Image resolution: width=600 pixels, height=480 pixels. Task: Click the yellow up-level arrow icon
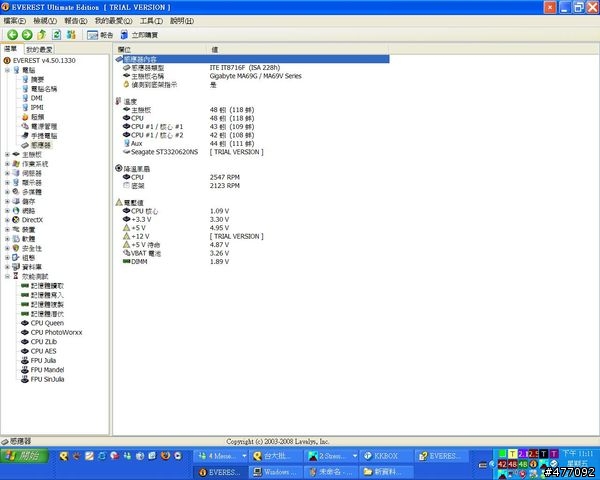(x=42, y=35)
